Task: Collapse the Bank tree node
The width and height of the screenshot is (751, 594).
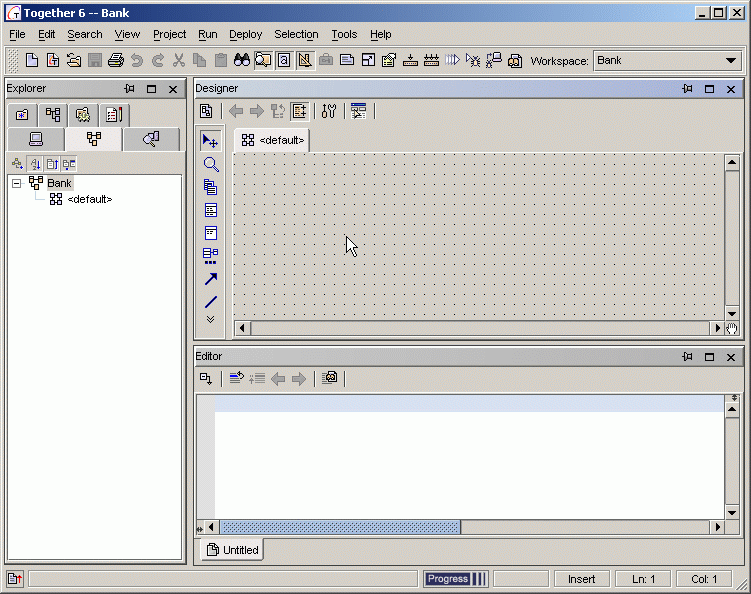Action: point(17,183)
